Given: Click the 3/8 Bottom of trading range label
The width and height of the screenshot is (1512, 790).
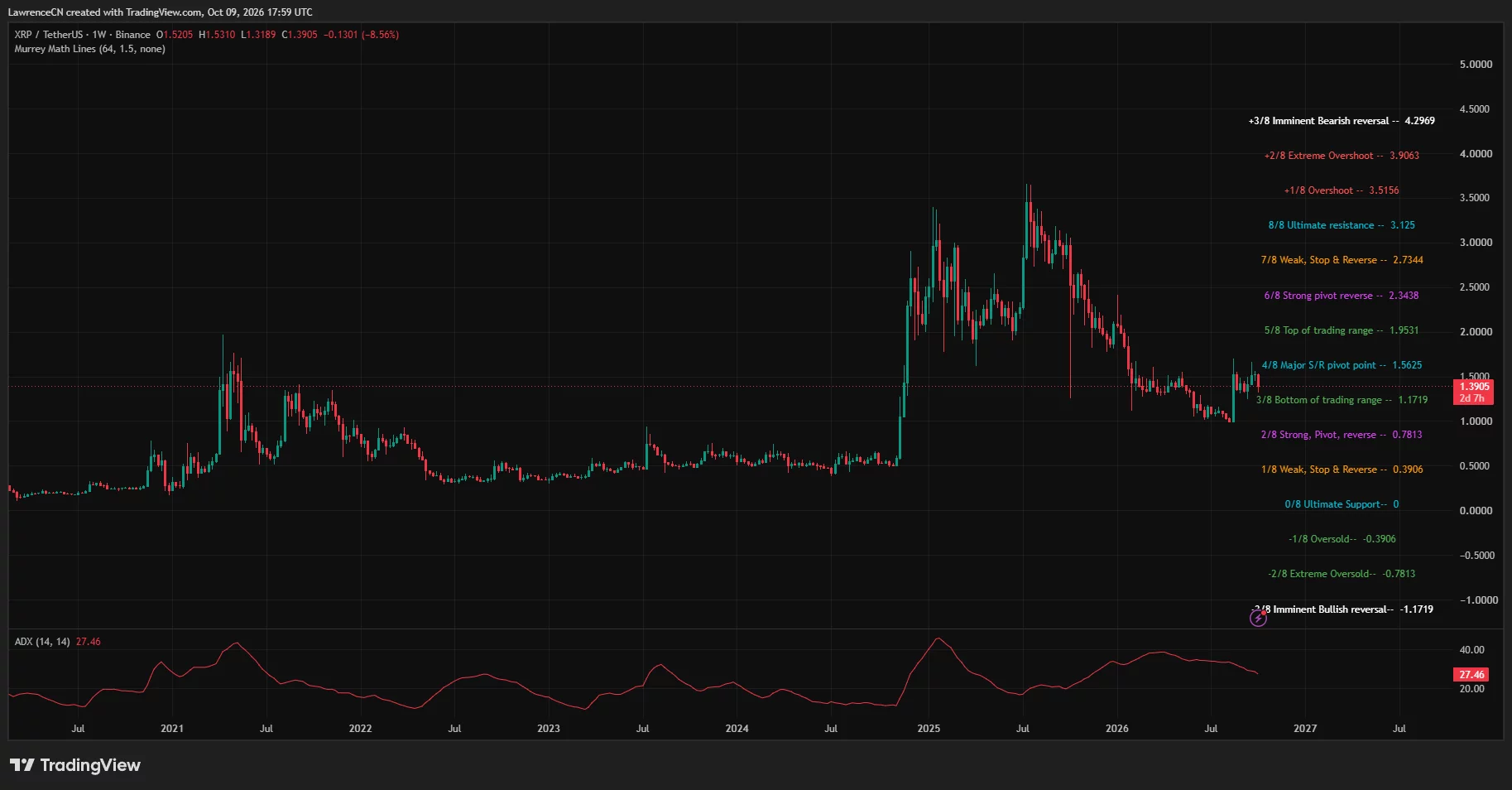Looking at the screenshot, I should pyautogui.click(x=1342, y=400).
